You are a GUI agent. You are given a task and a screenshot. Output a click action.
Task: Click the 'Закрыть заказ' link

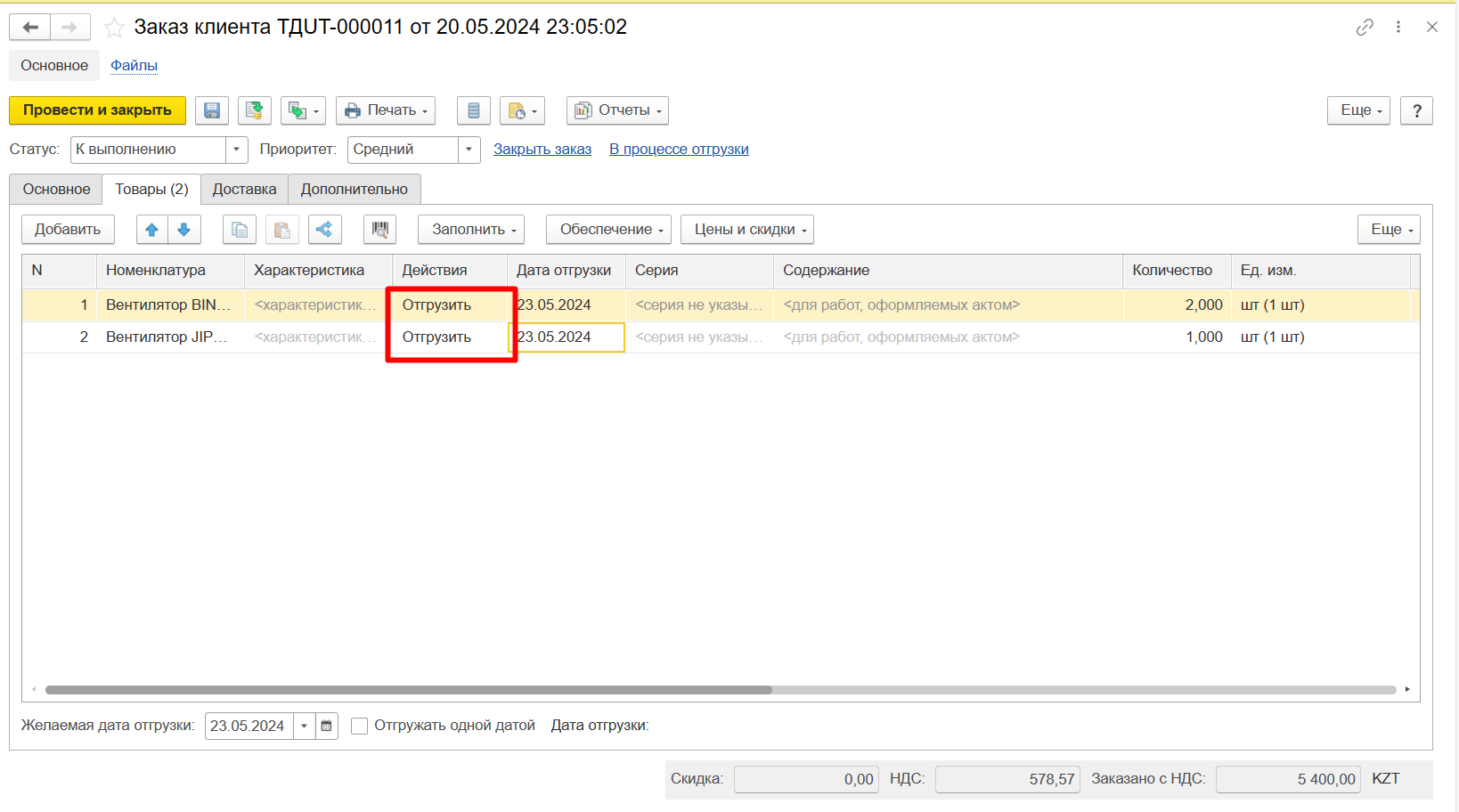pos(542,150)
